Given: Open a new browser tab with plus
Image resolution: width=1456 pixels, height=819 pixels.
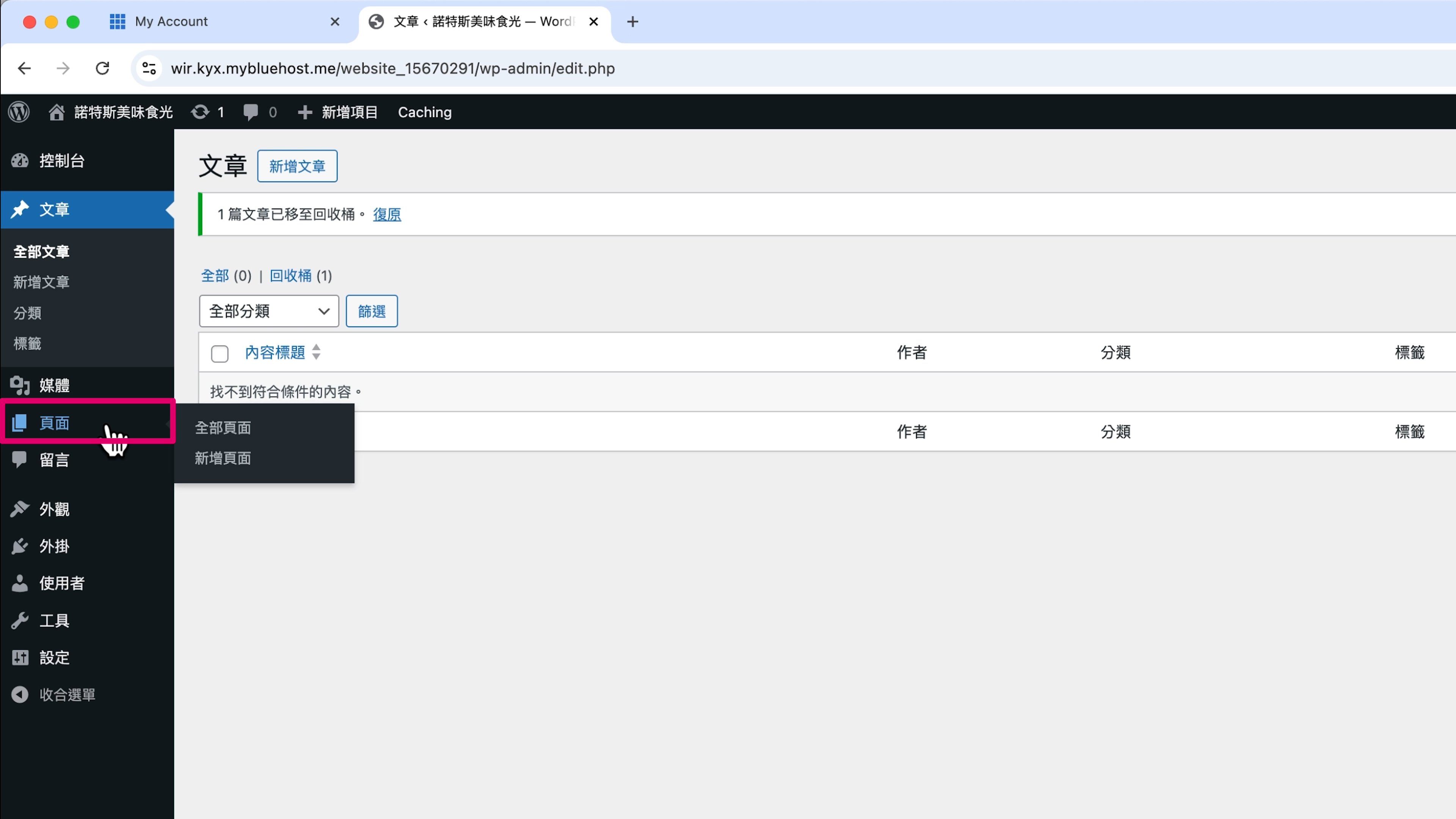Looking at the screenshot, I should (632, 22).
